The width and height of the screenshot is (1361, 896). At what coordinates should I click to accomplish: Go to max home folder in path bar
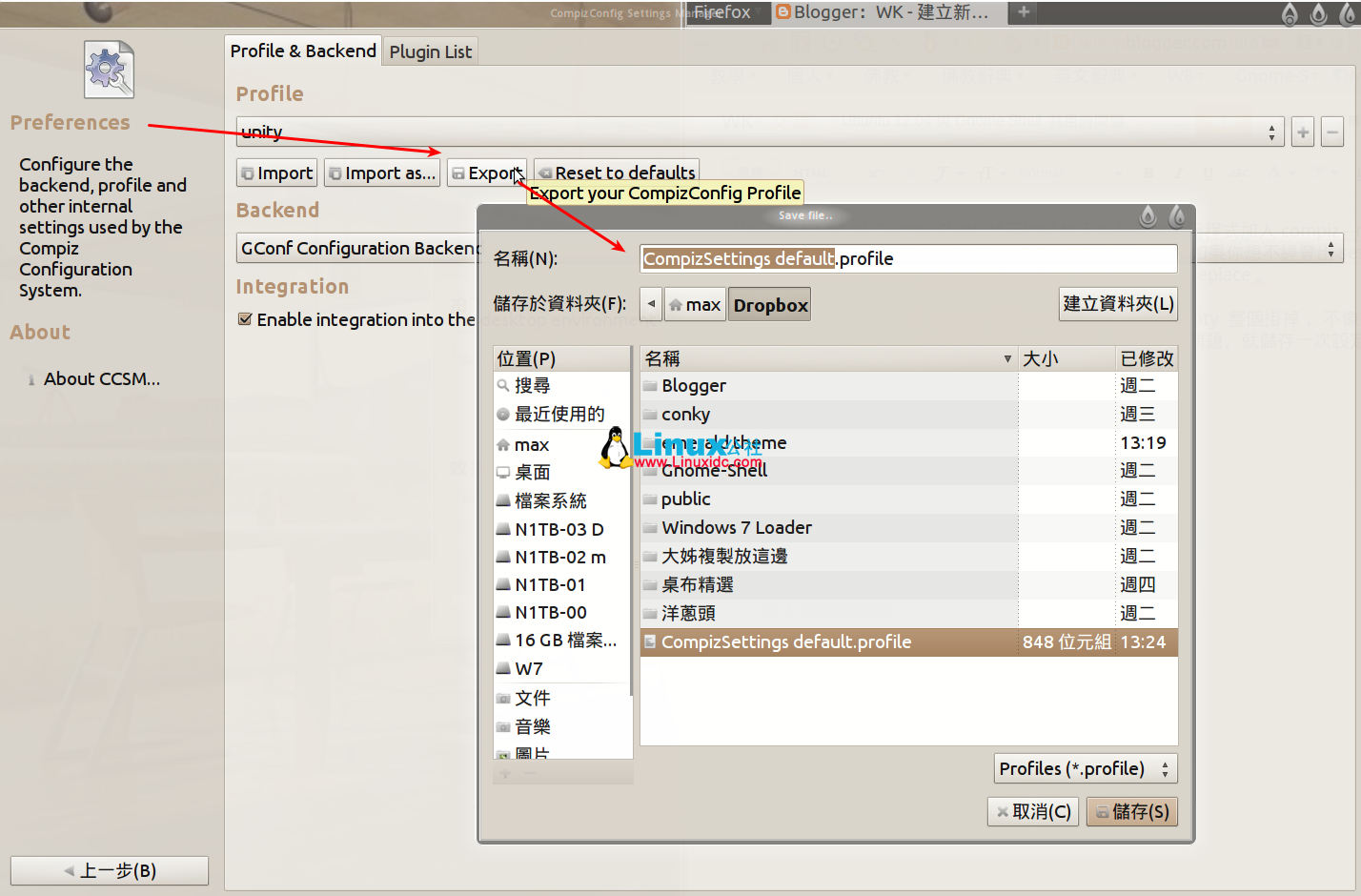[x=695, y=304]
